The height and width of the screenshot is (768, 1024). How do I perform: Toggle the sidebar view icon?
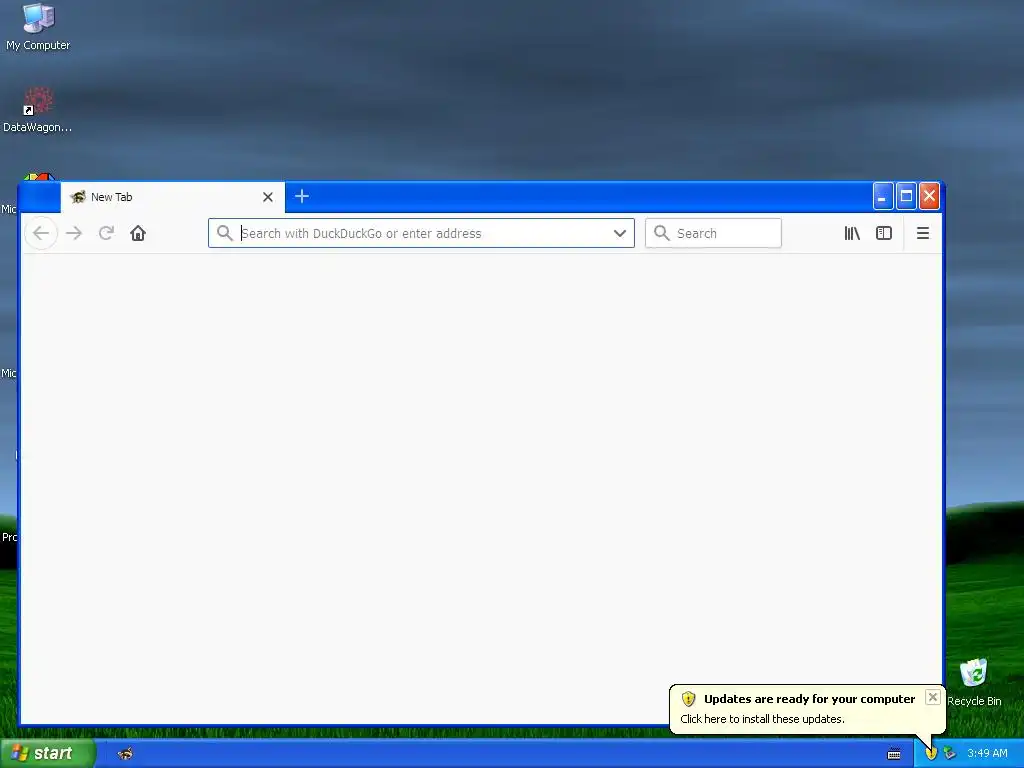point(884,233)
